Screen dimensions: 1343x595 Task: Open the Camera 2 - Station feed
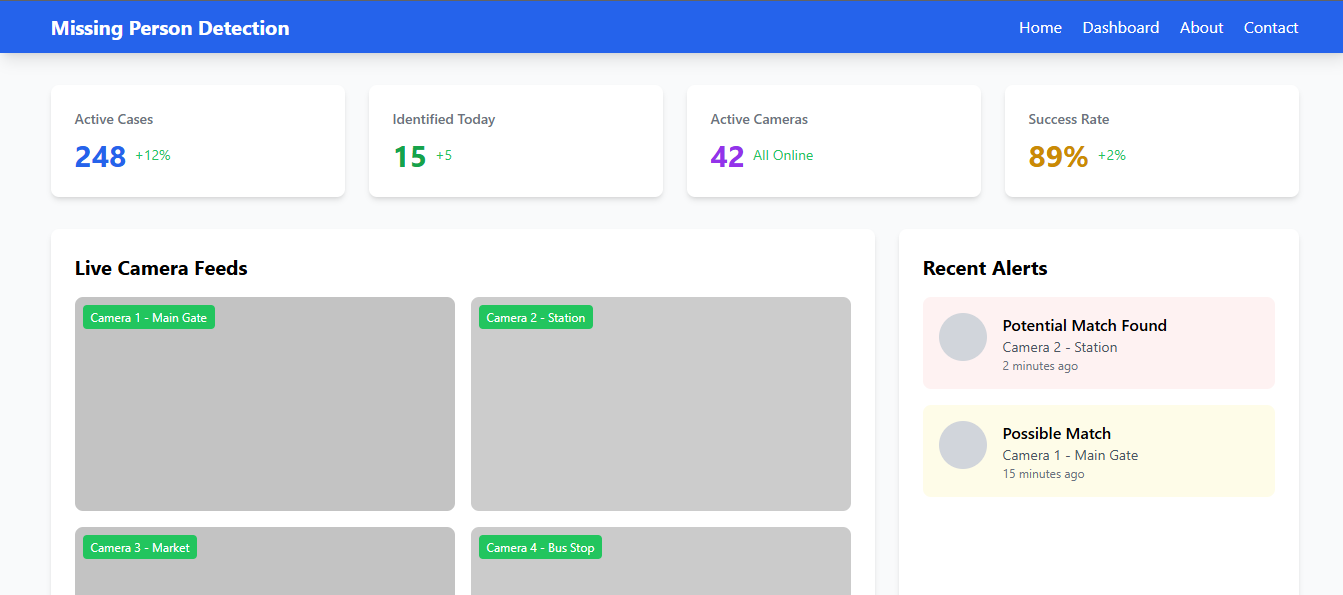[661, 404]
